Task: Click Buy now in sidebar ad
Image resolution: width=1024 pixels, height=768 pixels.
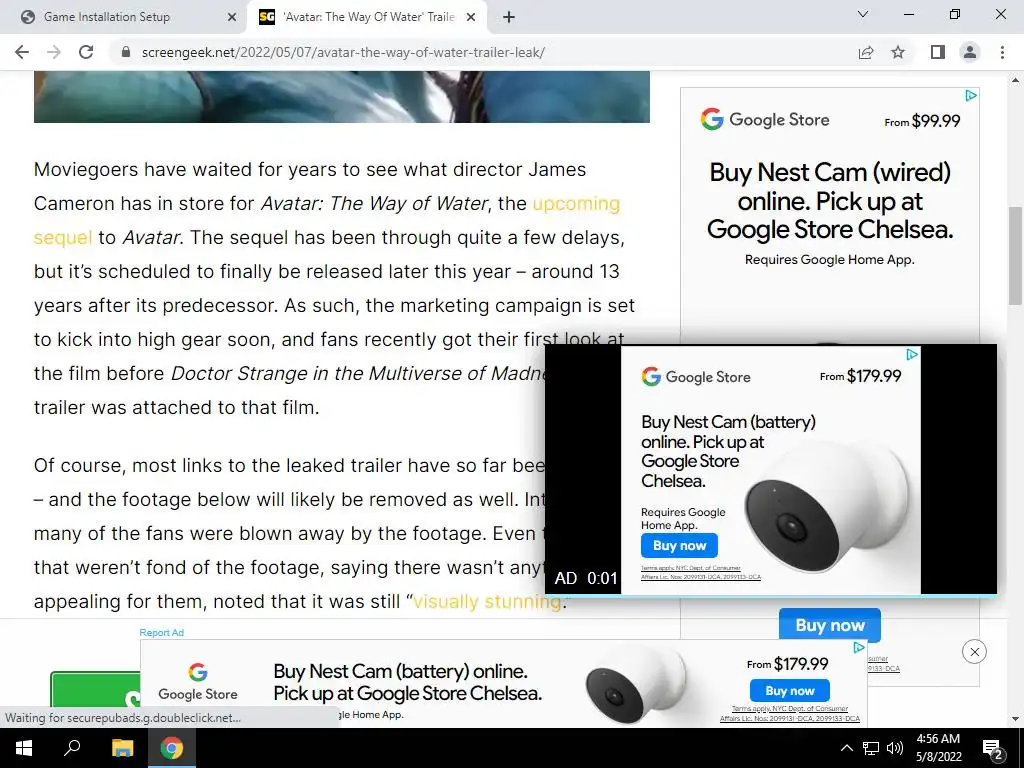Action: 829,625
